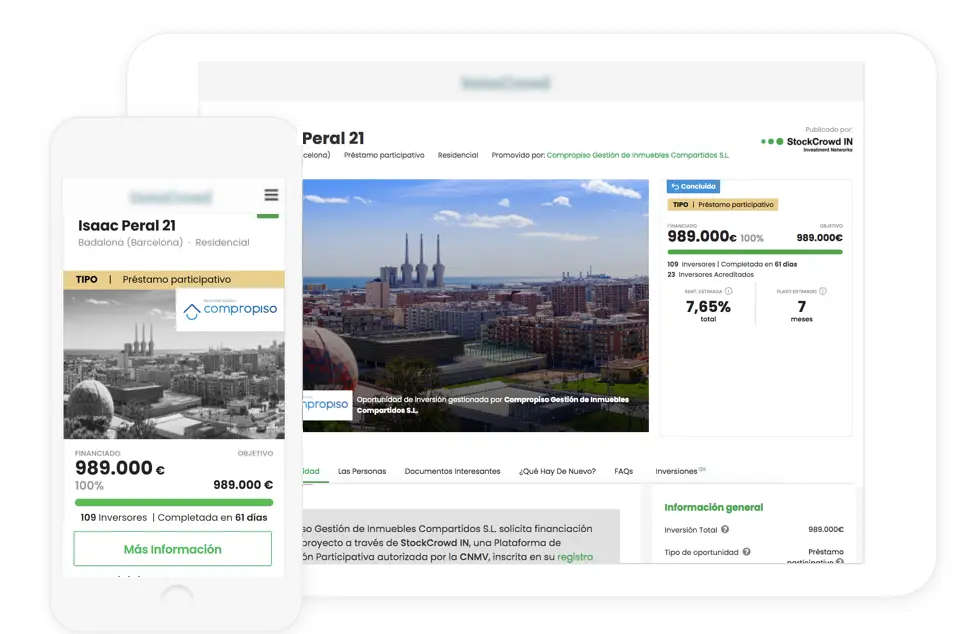The width and height of the screenshot is (955, 634).
Task: Open the Inversiones tab
Action: pyautogui.click(x=679, y=471)
